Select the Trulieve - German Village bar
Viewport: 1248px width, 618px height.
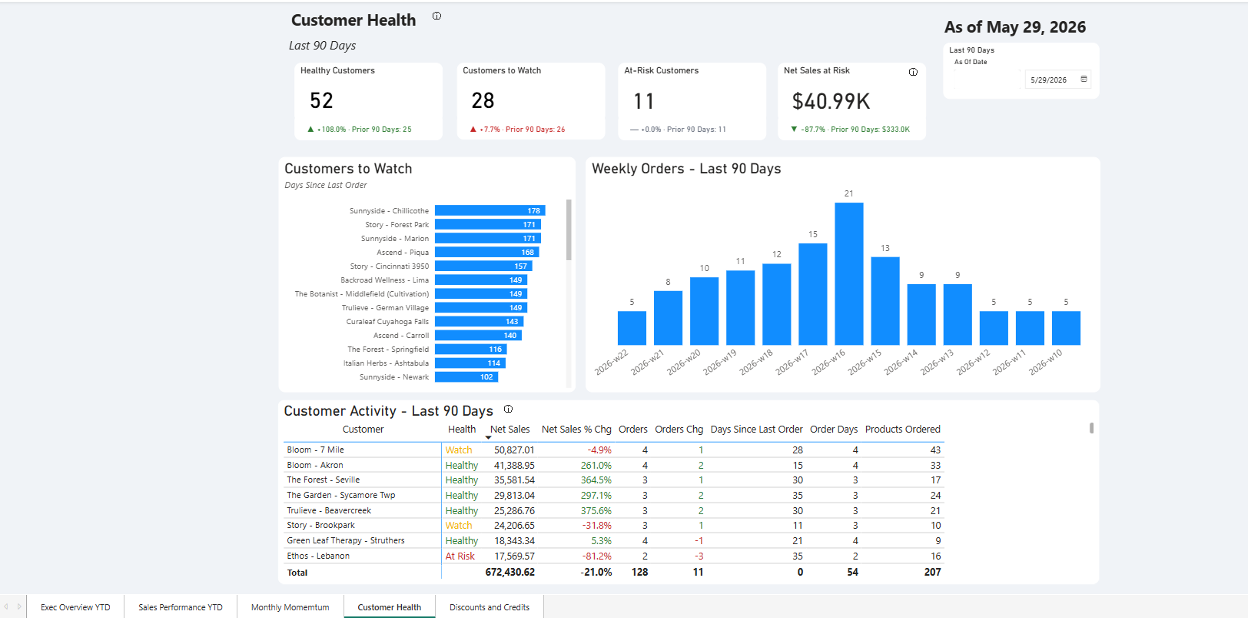tap(480, 308)
